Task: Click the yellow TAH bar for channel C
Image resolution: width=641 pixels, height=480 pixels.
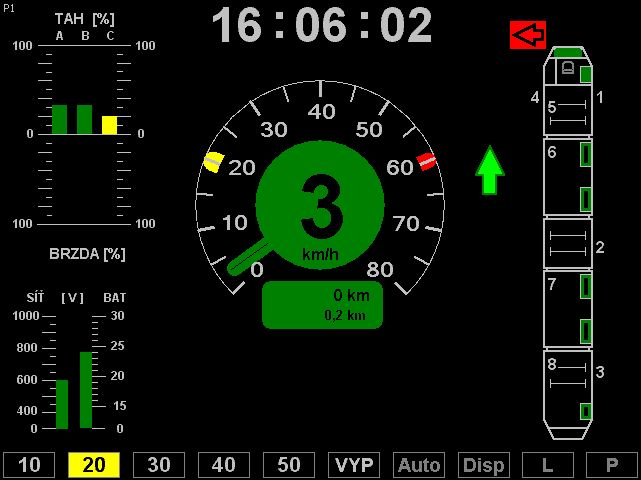Action: coord(110,125)
